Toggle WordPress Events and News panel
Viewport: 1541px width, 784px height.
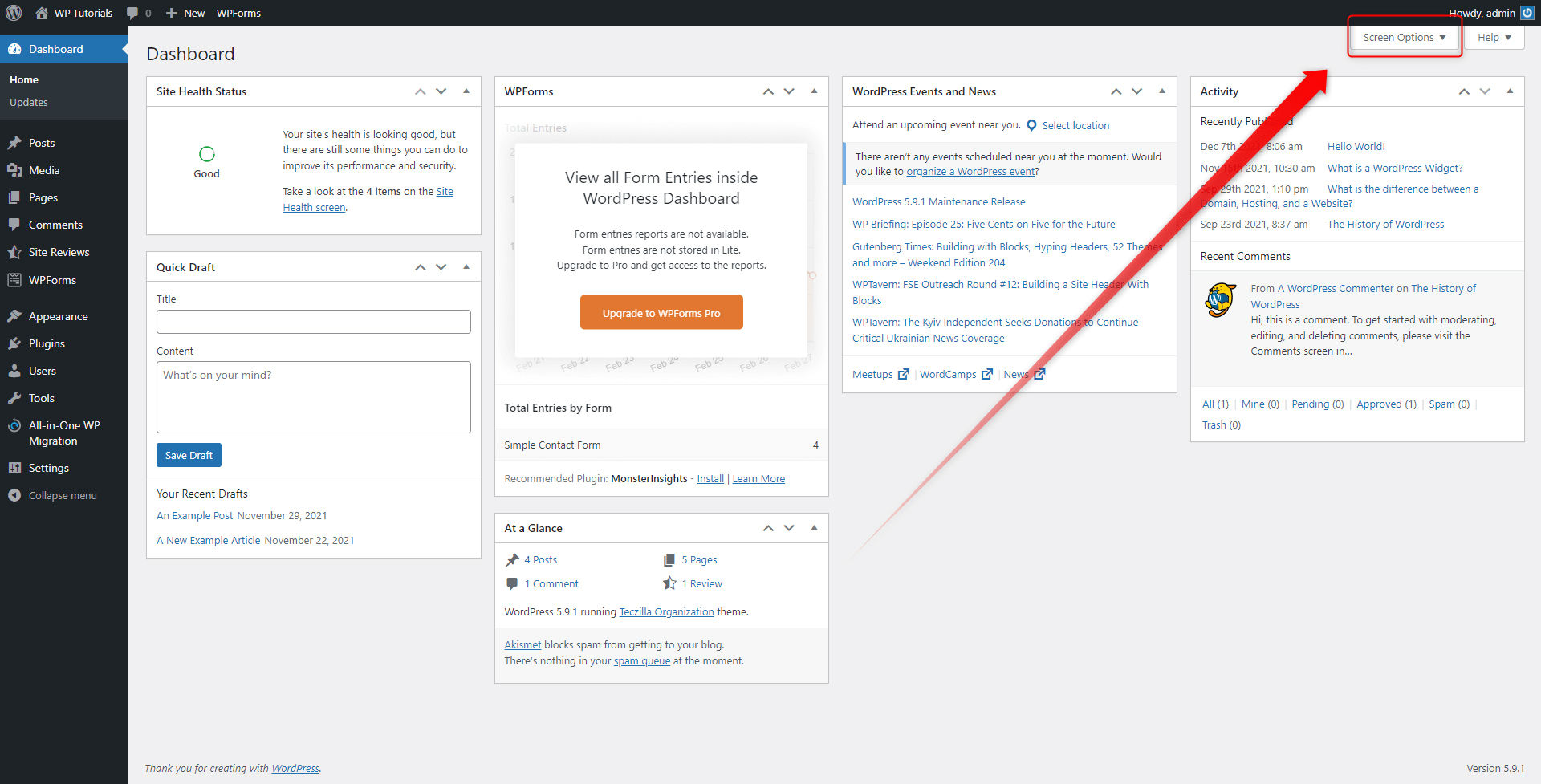[1162, 91]
